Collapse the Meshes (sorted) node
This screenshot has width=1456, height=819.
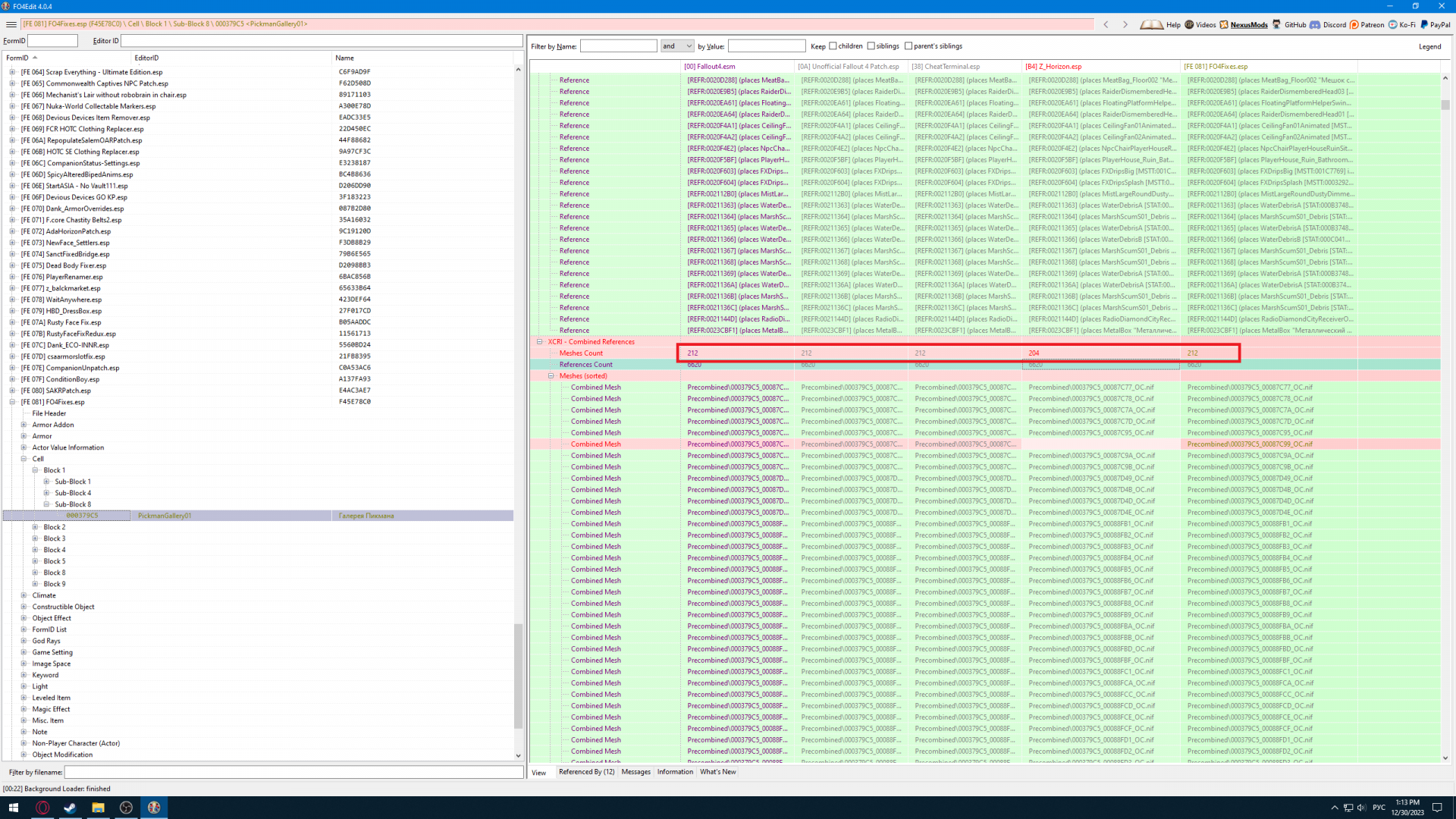[551, 376]
